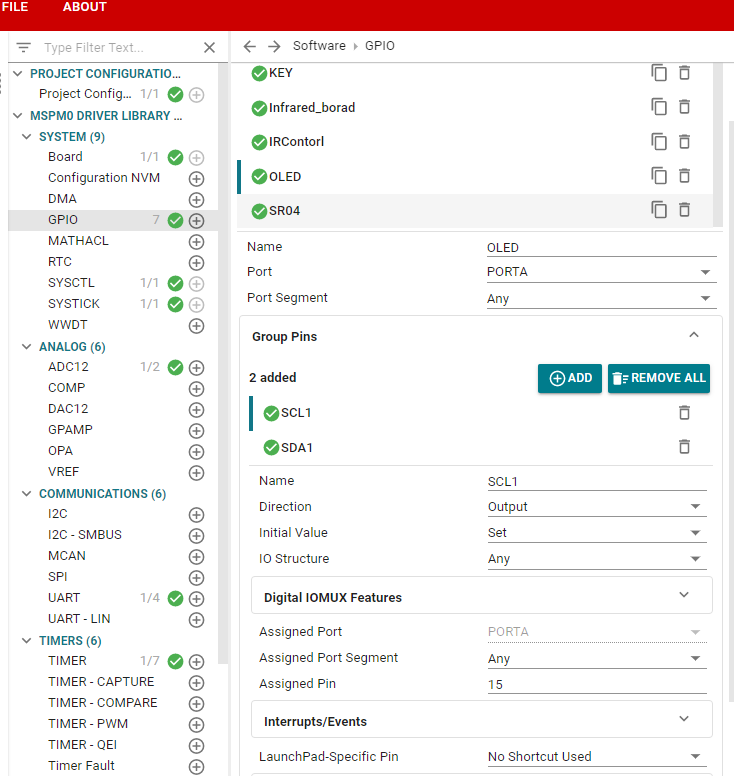Click the Software breadcrumb link
This screenshot has width=734, height=776.
point(319,46)
